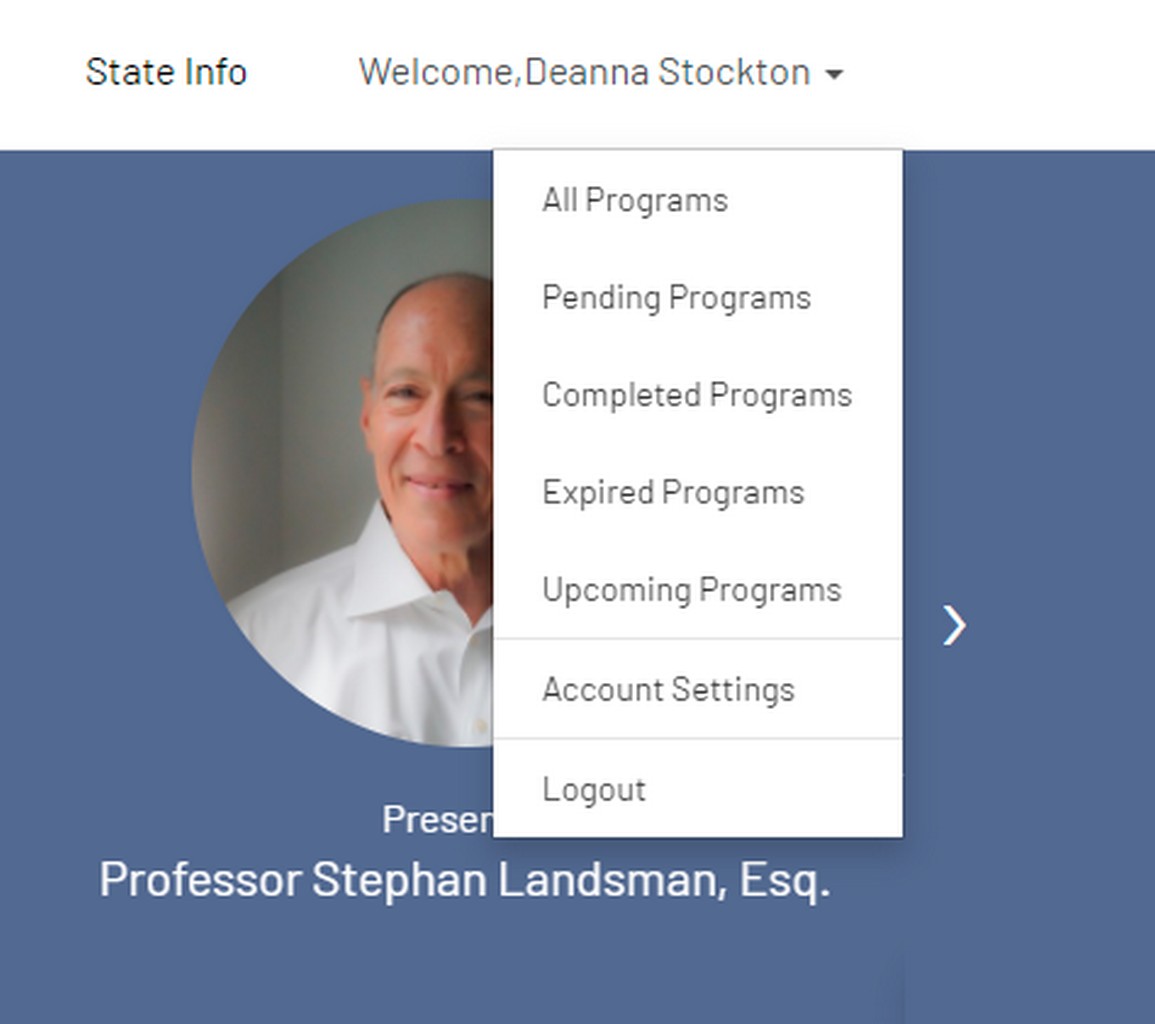1155x1024 pixels.
Task: Choose All Programs at the top of the menu
Action: (635, 199)
